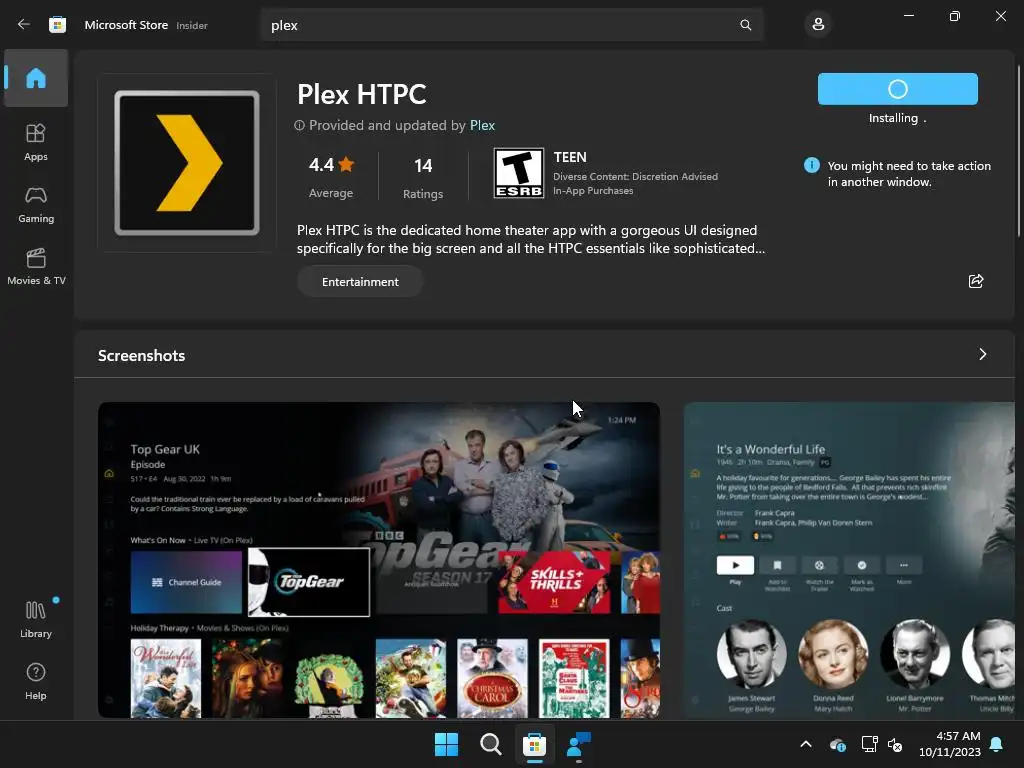Click the network display tray icon
1024x768 pixels.
(869, 744)
